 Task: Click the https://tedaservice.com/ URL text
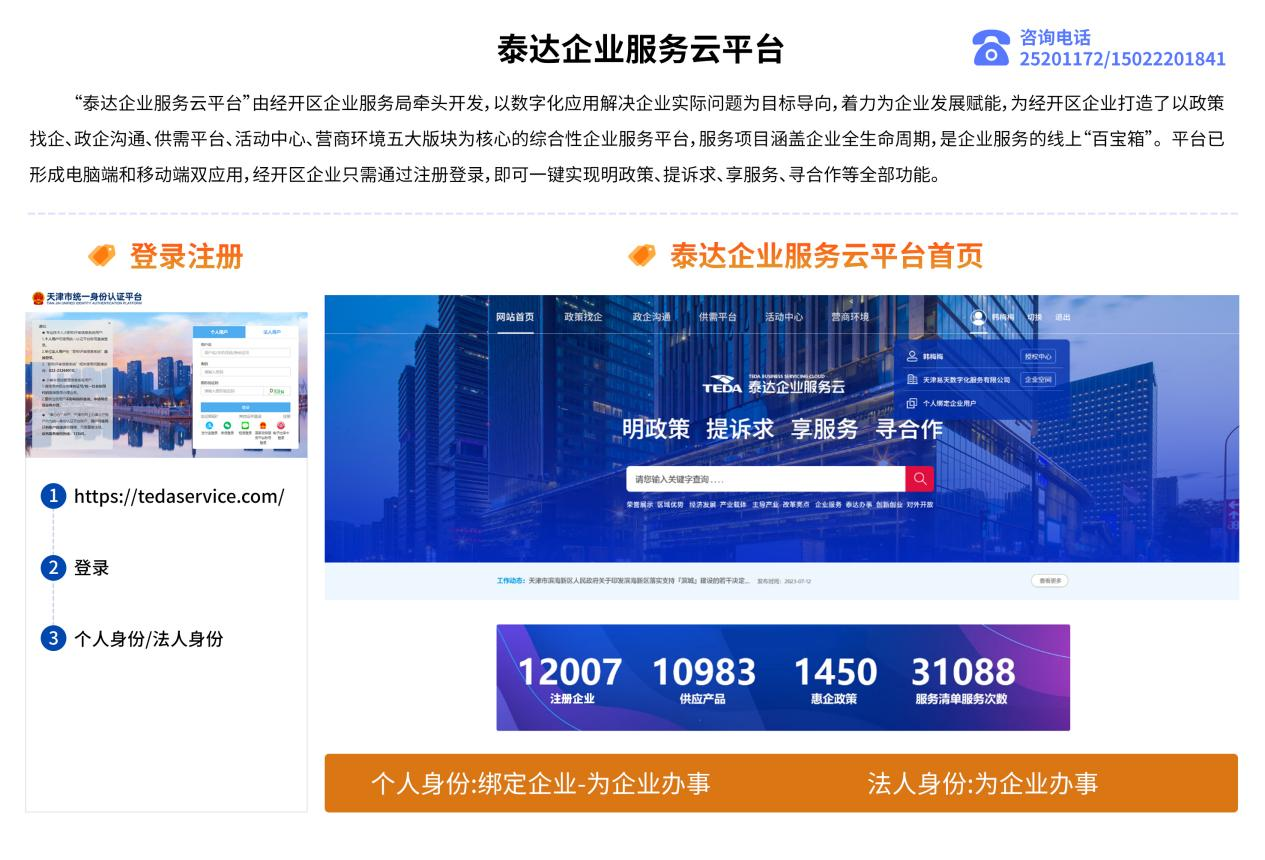click(179, 496)
